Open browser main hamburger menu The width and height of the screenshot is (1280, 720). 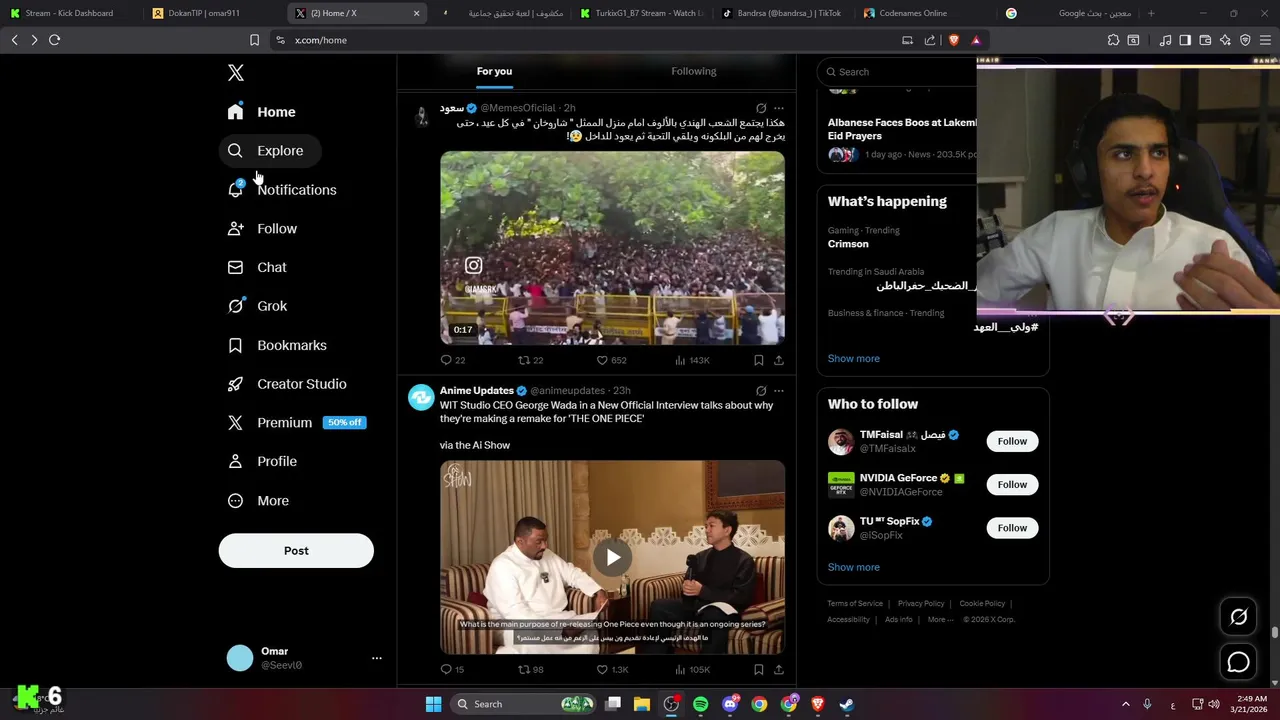coord(1265,40)
